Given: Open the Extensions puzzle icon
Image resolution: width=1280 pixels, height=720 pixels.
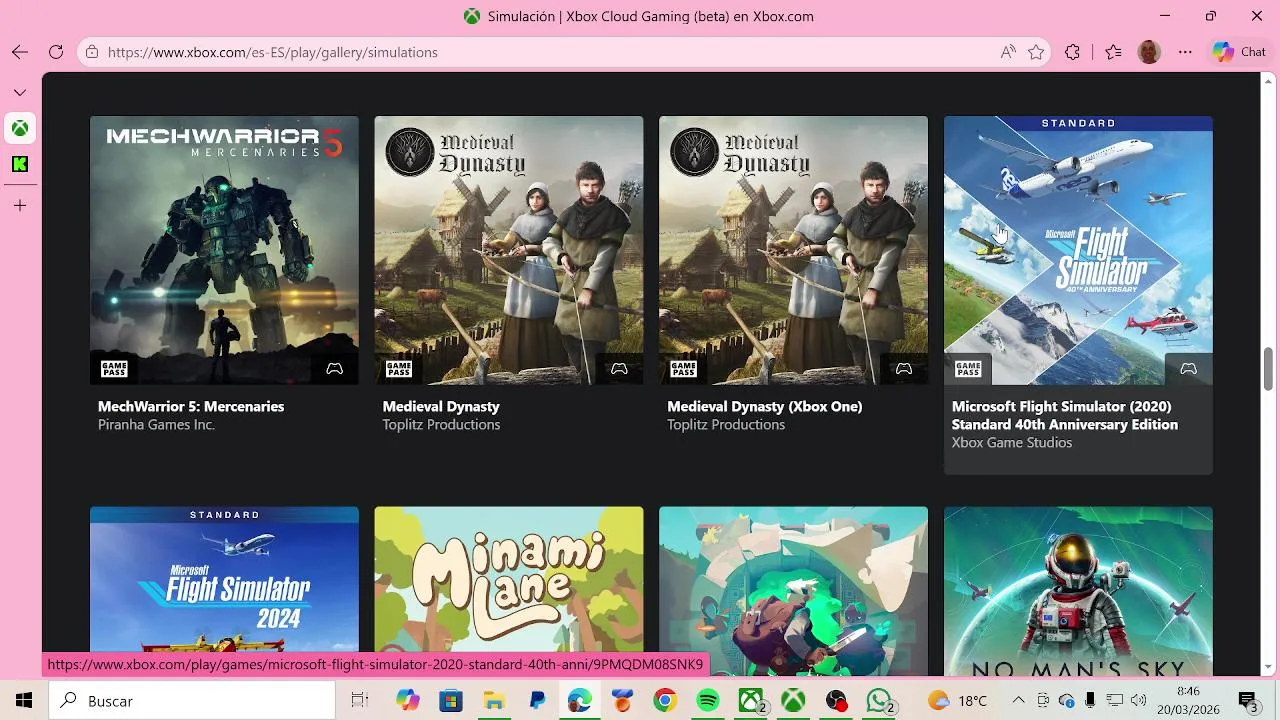Looking at the screenshot, I should [x=1073, y=52].
